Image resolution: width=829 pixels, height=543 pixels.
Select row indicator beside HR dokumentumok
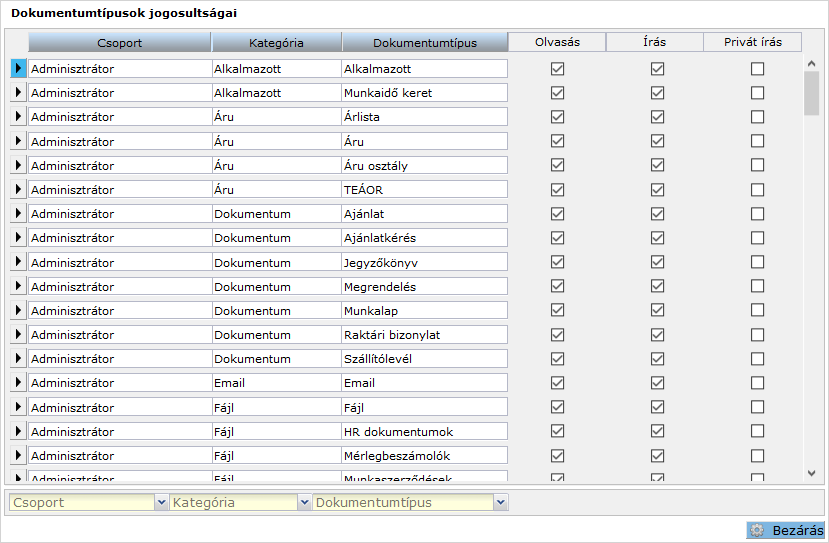click(x=18, y=432)
